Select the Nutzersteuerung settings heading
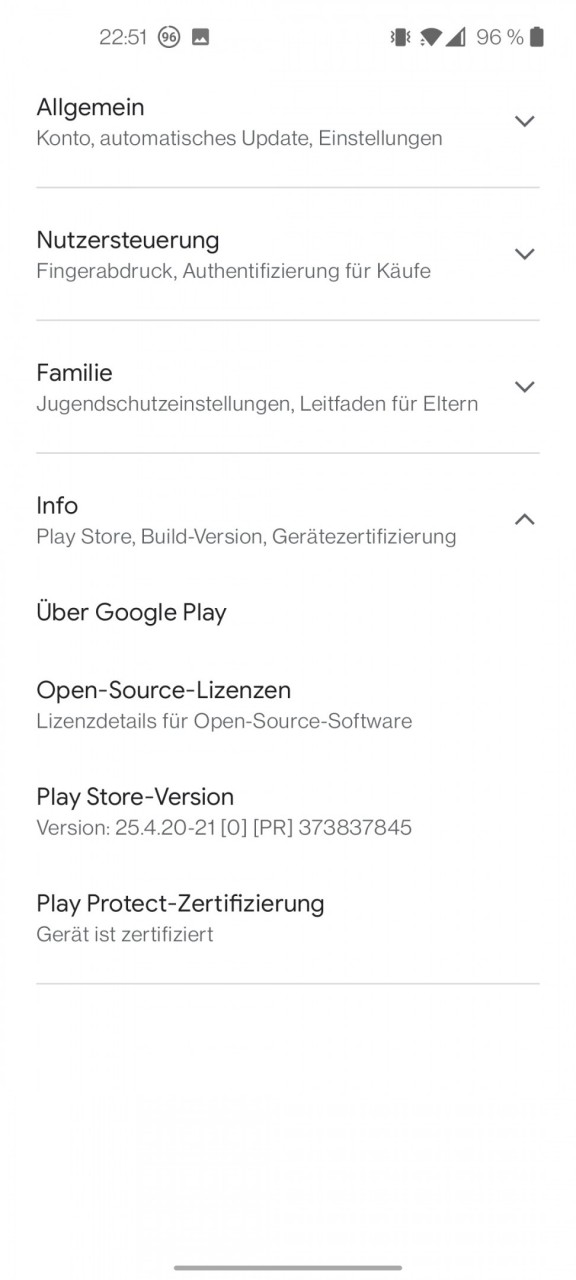The width and height of the screenshot is (576, 1280). [128, 240]
